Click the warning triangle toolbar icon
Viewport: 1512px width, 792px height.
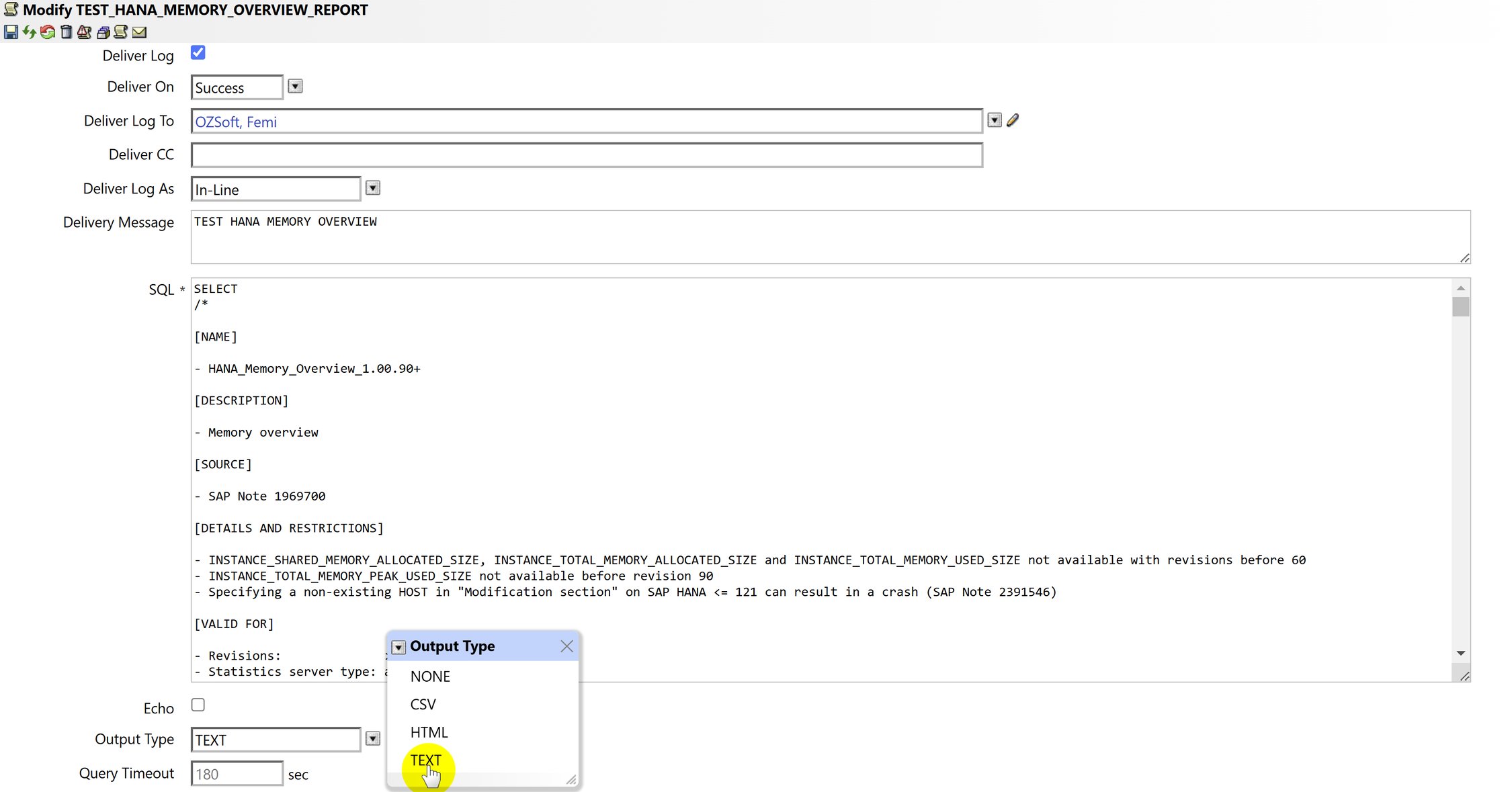click(x=84, y=32)
